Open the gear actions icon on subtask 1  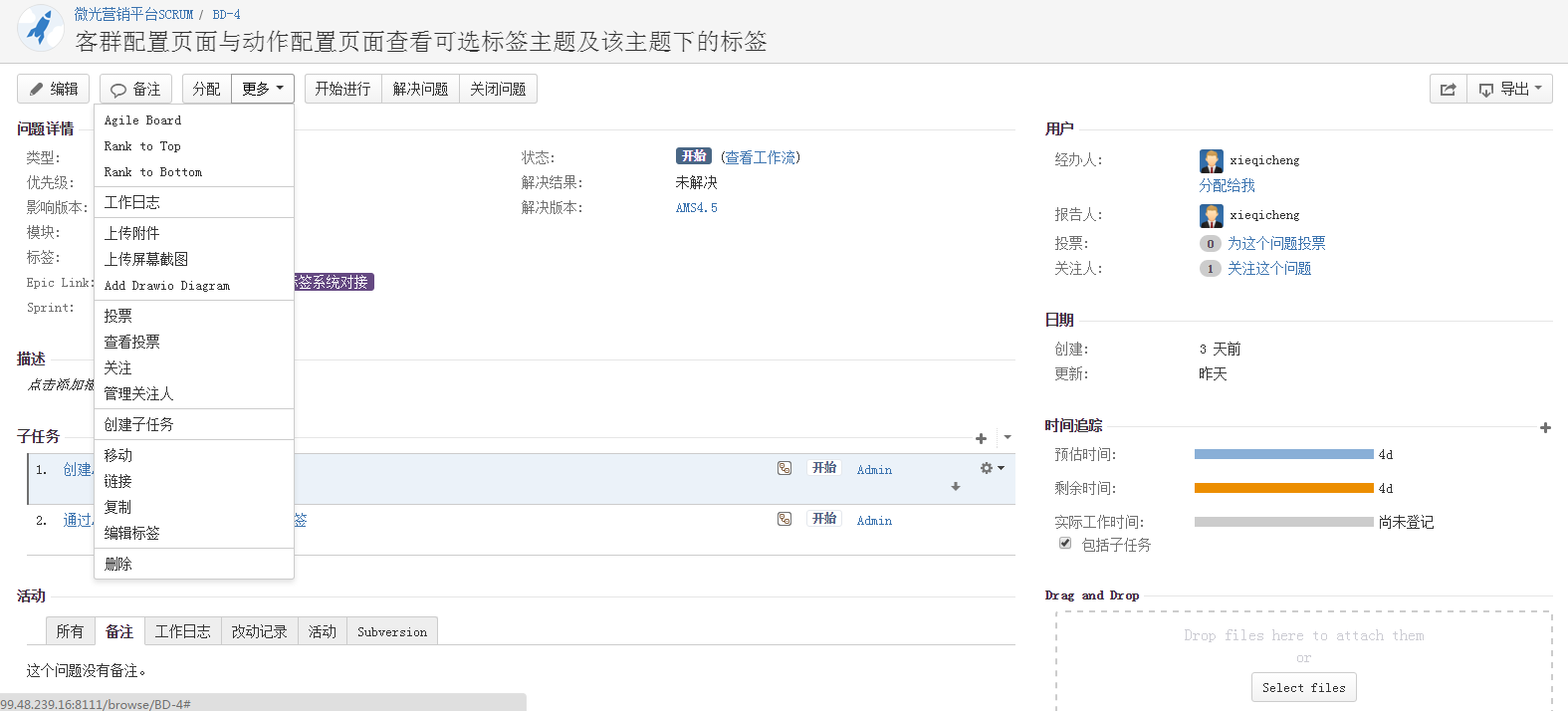tap(992, 468)
